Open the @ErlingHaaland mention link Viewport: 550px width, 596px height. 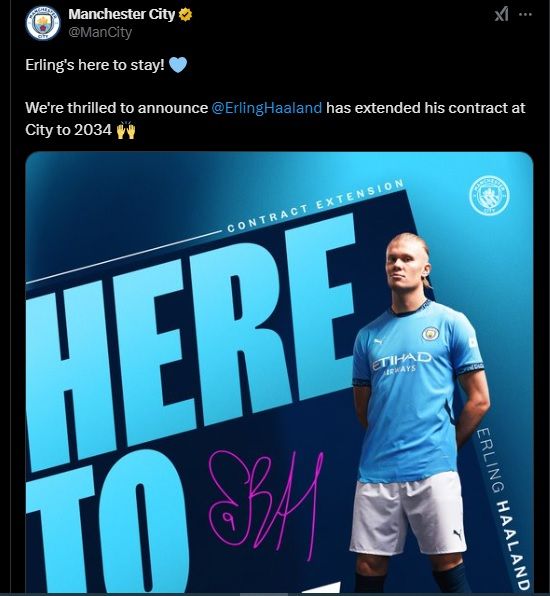(266, 108)
